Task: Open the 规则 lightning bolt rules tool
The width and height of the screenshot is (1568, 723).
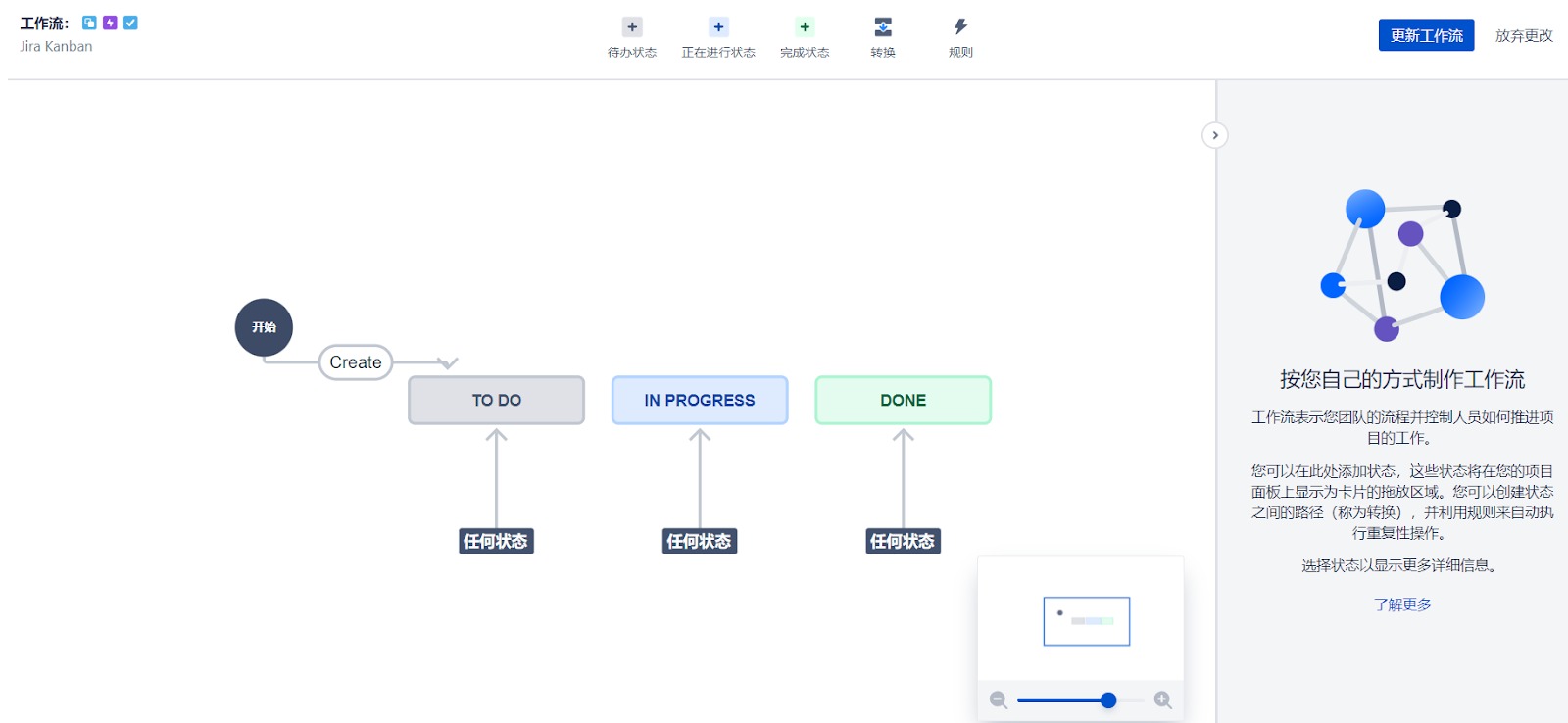Action: tap(960, 27)
